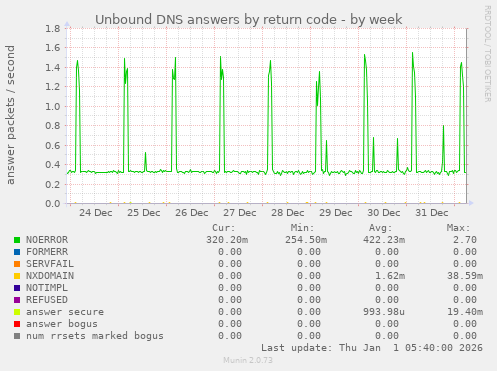This screenshot has height=371, width=497.
Task: Select the NXDOMAIN legend label
Action: (x=50, y=276)
